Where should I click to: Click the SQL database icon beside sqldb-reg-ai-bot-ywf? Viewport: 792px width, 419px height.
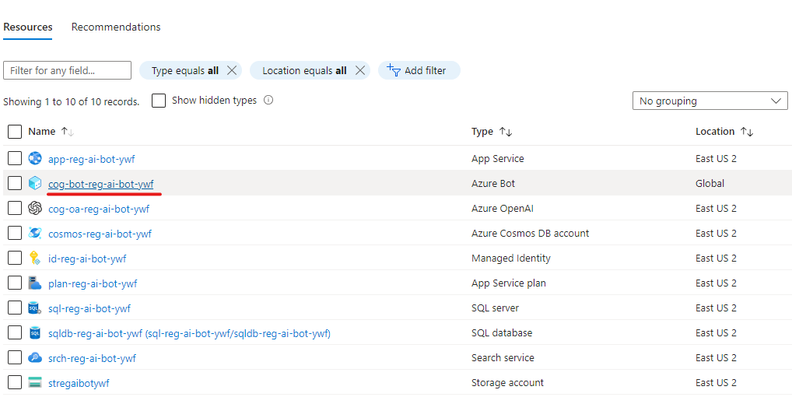(x=35, y=333)
